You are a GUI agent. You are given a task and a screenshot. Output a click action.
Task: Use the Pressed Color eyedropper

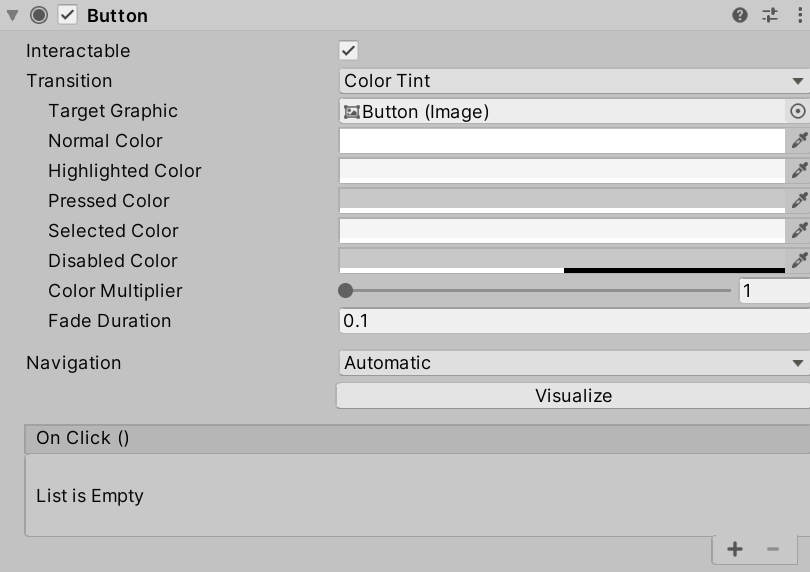click(799, 201)
